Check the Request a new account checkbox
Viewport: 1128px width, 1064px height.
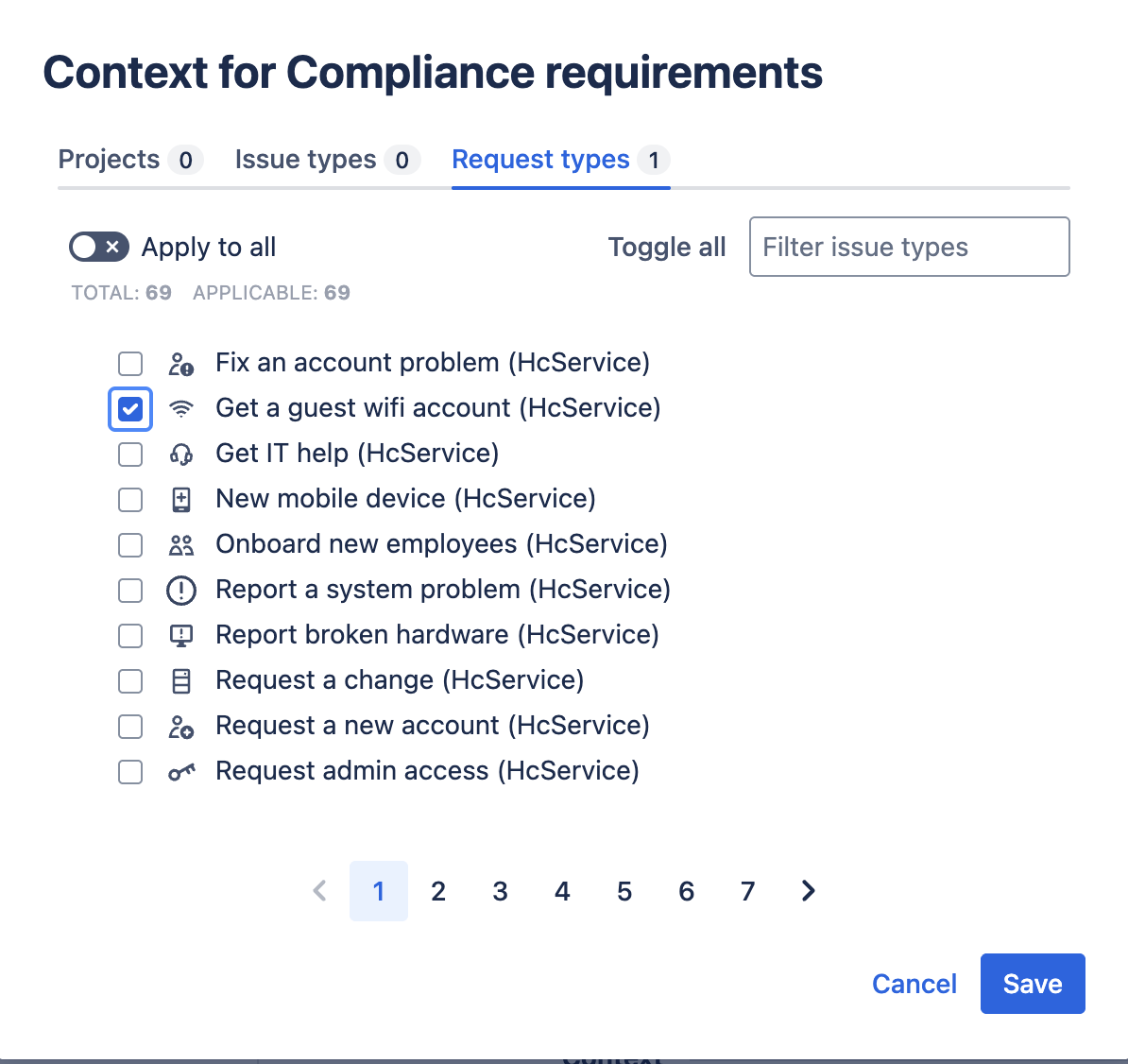coord(130,727)
